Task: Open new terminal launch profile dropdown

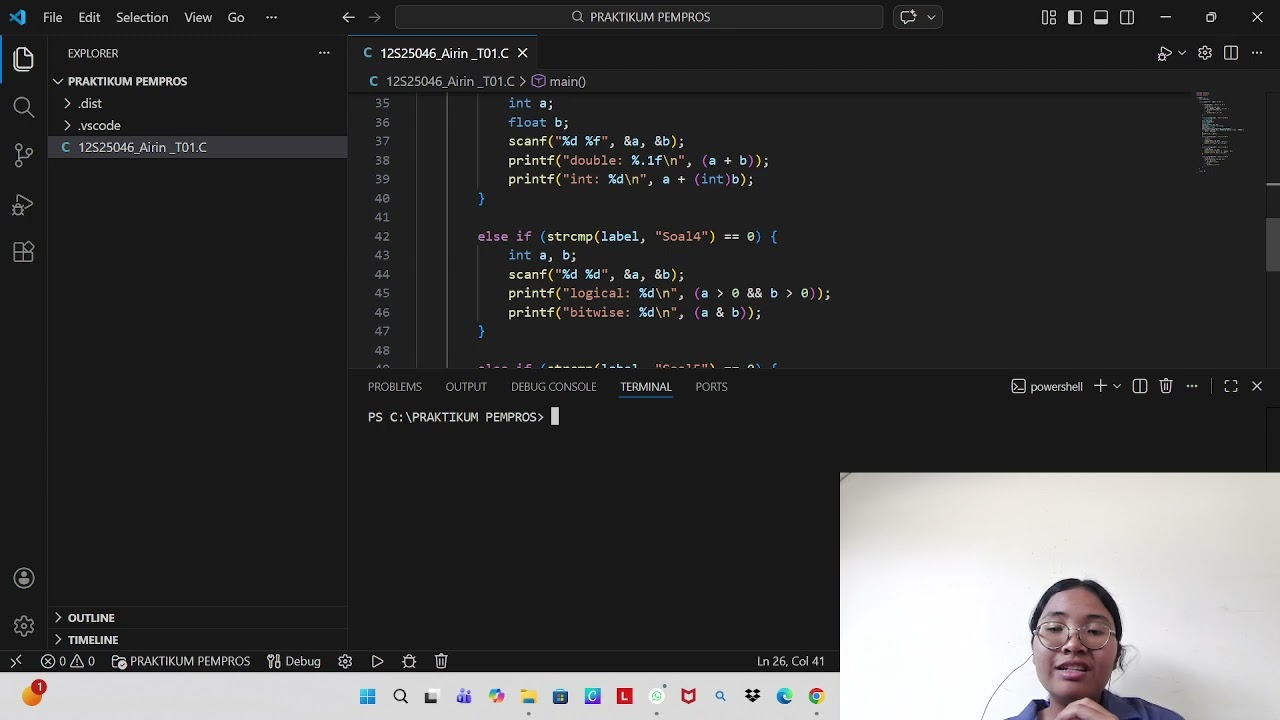Action: tap(1117, 386)
